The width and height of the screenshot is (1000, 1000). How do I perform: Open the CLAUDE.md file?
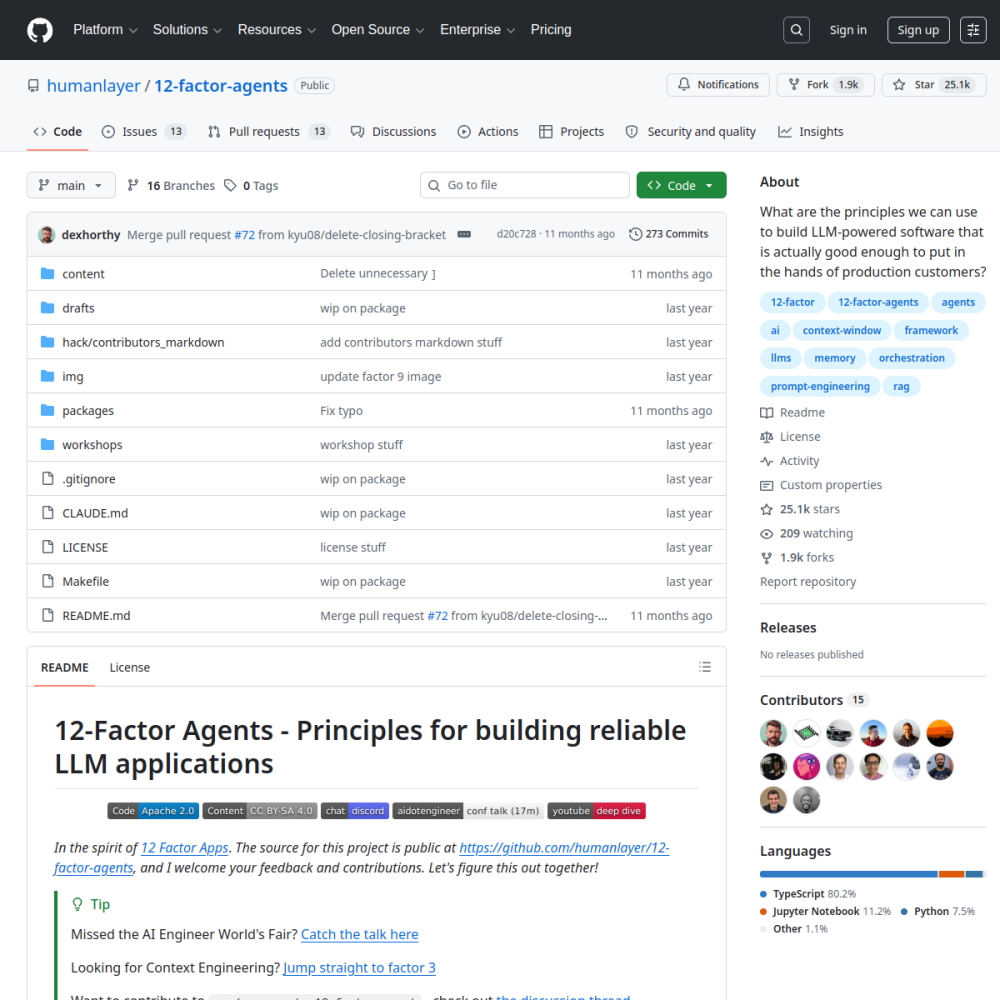click(95, 513)
